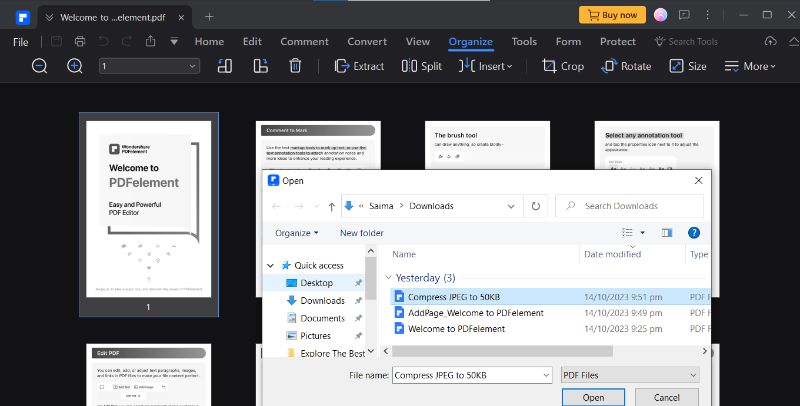Open the File name combo dropdown

pos(546,375)
